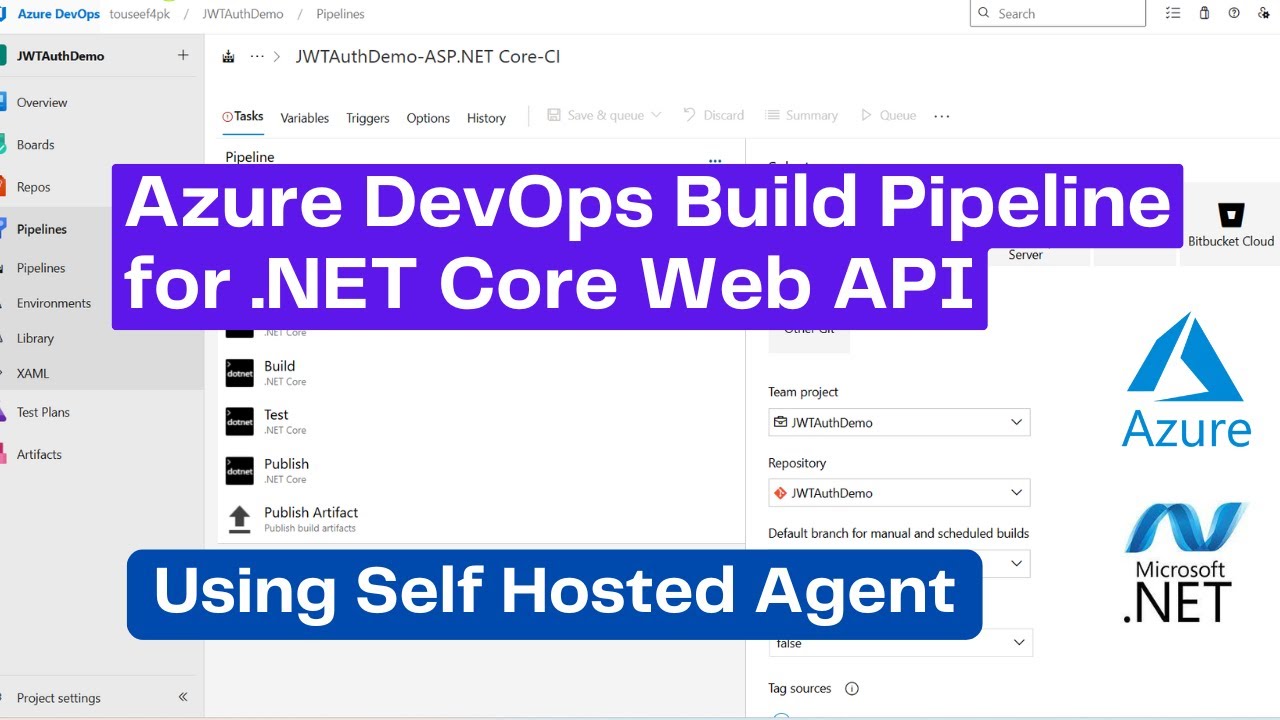Select the Test task row
The width and height of the screenshot is (1280, 720).
click(x=481, y=422)
